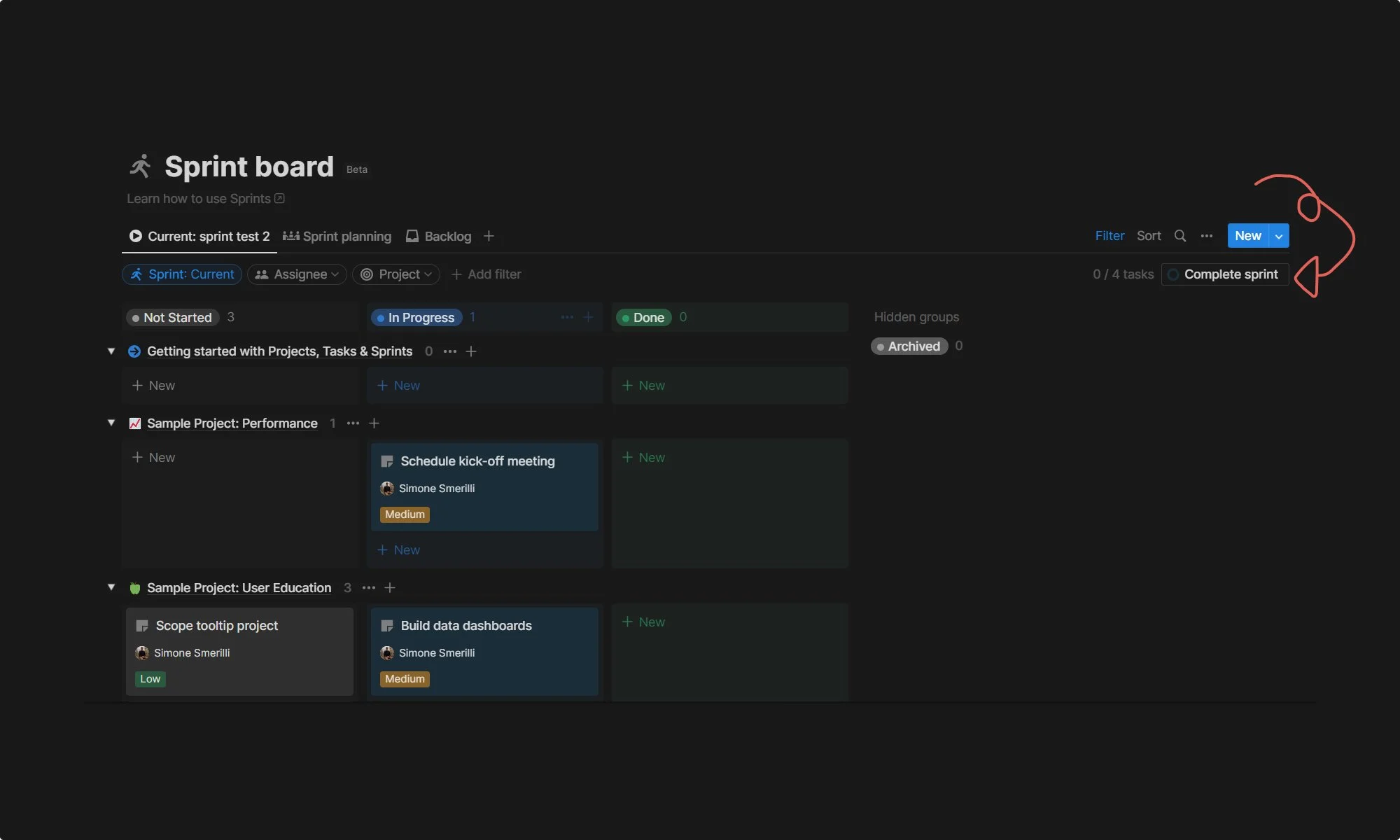1400x840 pixels.
Task: Switch to the Sprint planning tab
Action: 337,237
